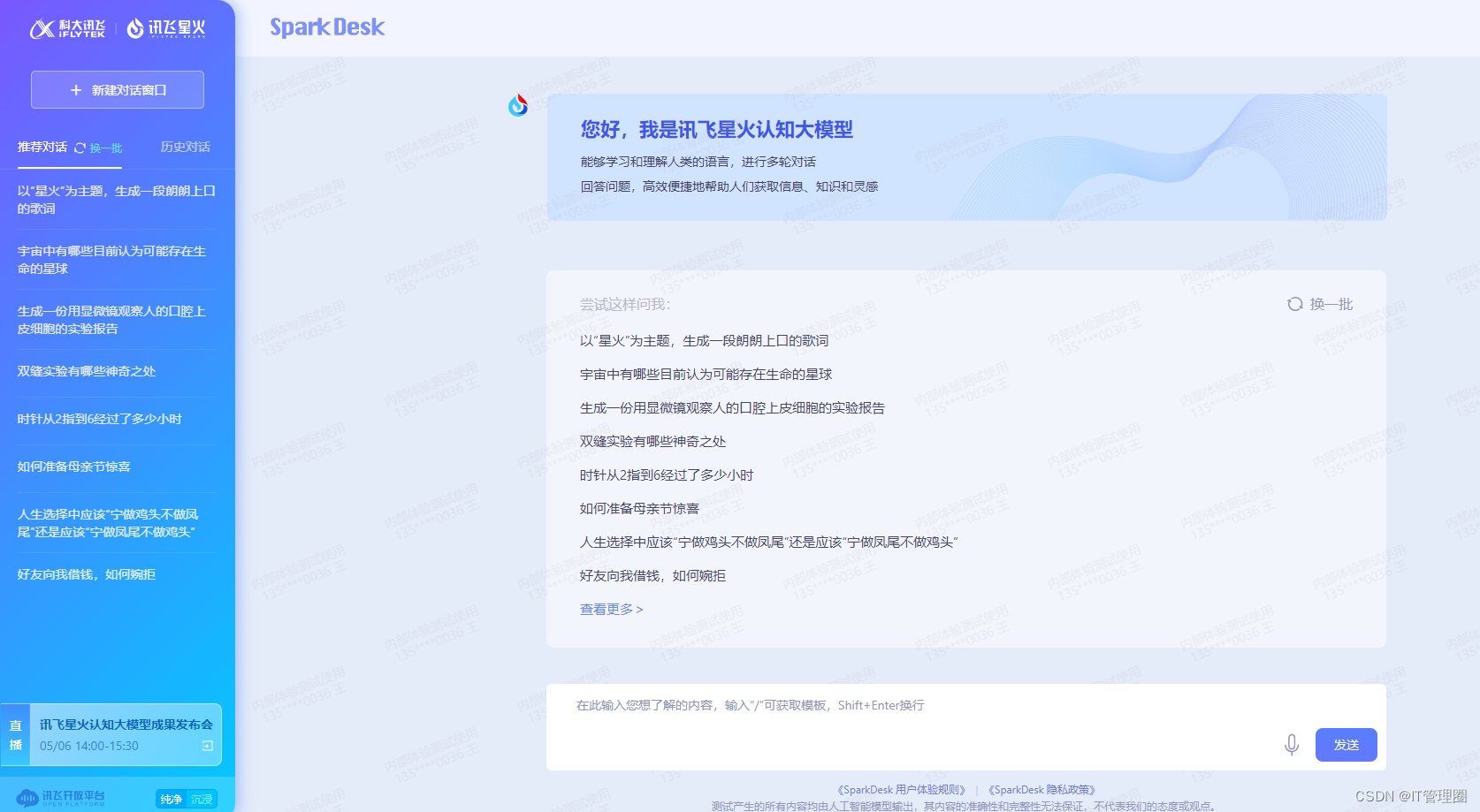Click the iFLYTEK logo in the sidebar
This screenshot has width=1480, height=812.
67,29
